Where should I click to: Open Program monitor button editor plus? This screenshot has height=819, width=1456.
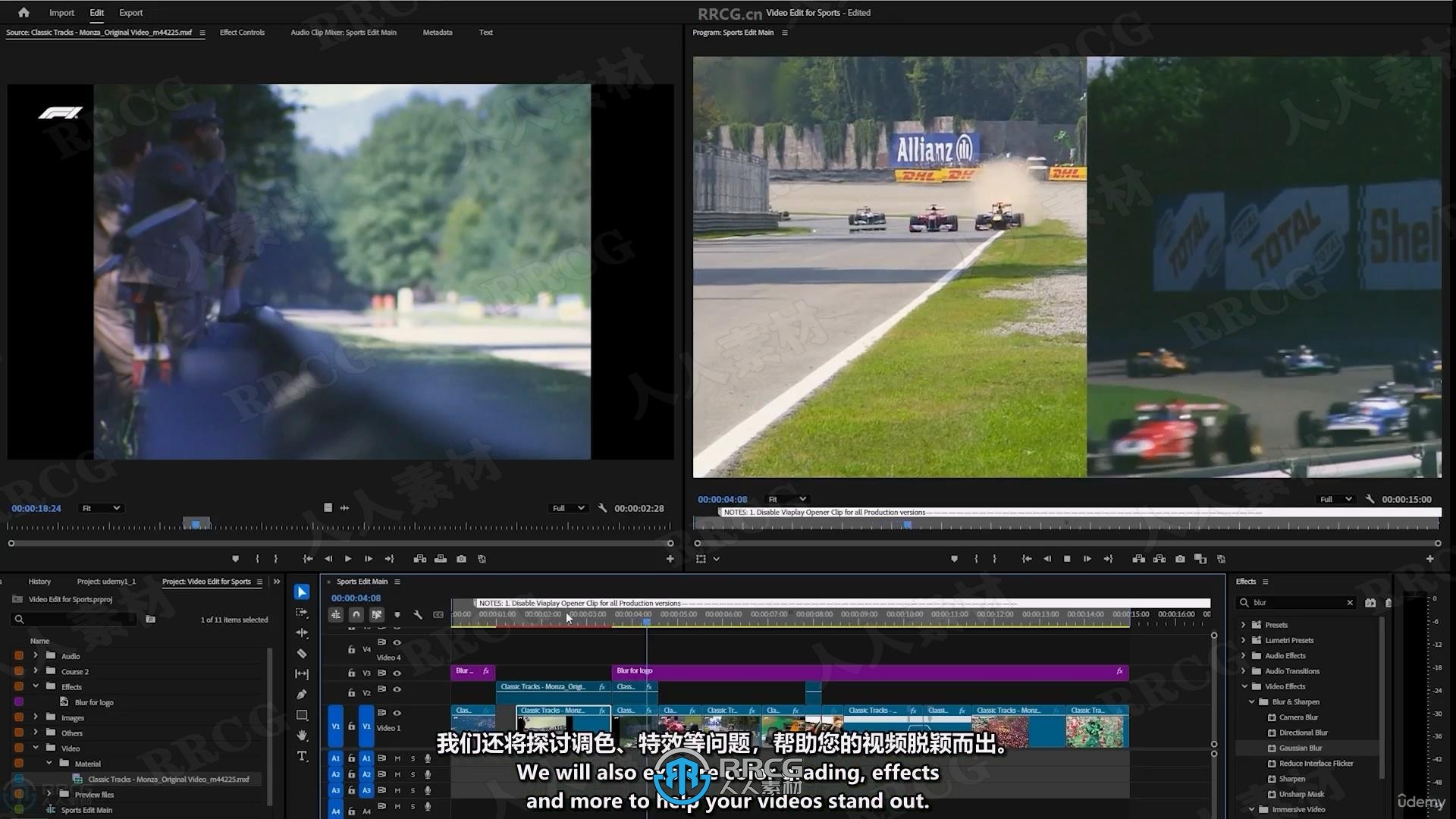pyautogui.click(x=1429, y=559)
